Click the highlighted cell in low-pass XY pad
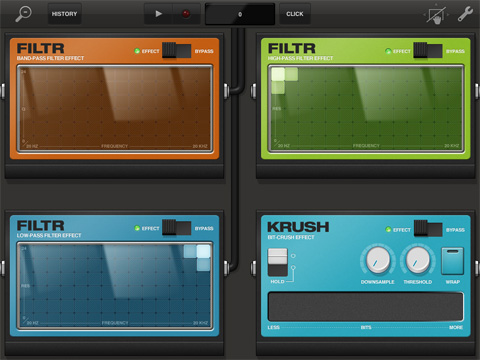This screenshot has width=480, height=360. (203, 251)
